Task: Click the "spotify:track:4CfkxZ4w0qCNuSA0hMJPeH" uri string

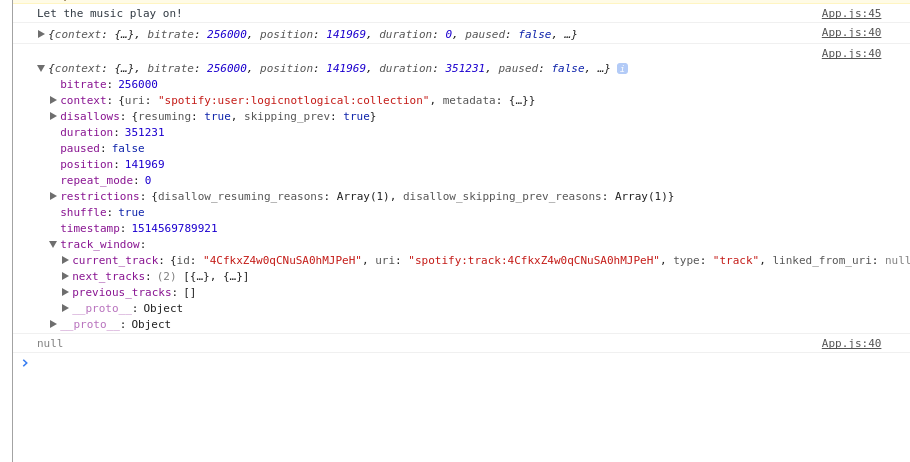Action: pos(534,260)
